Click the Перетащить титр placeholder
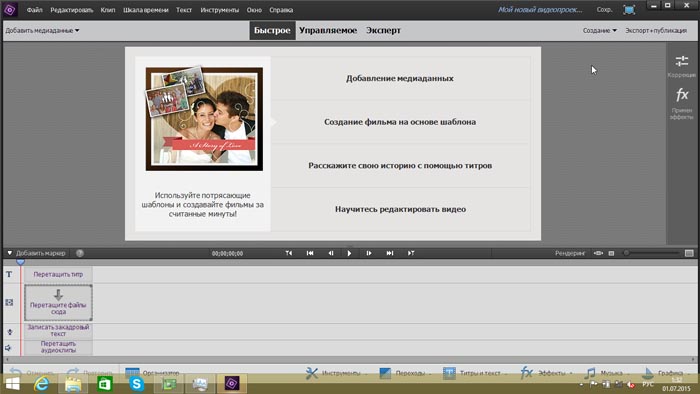Screen dimensions: 700x394 coord(58,274)
